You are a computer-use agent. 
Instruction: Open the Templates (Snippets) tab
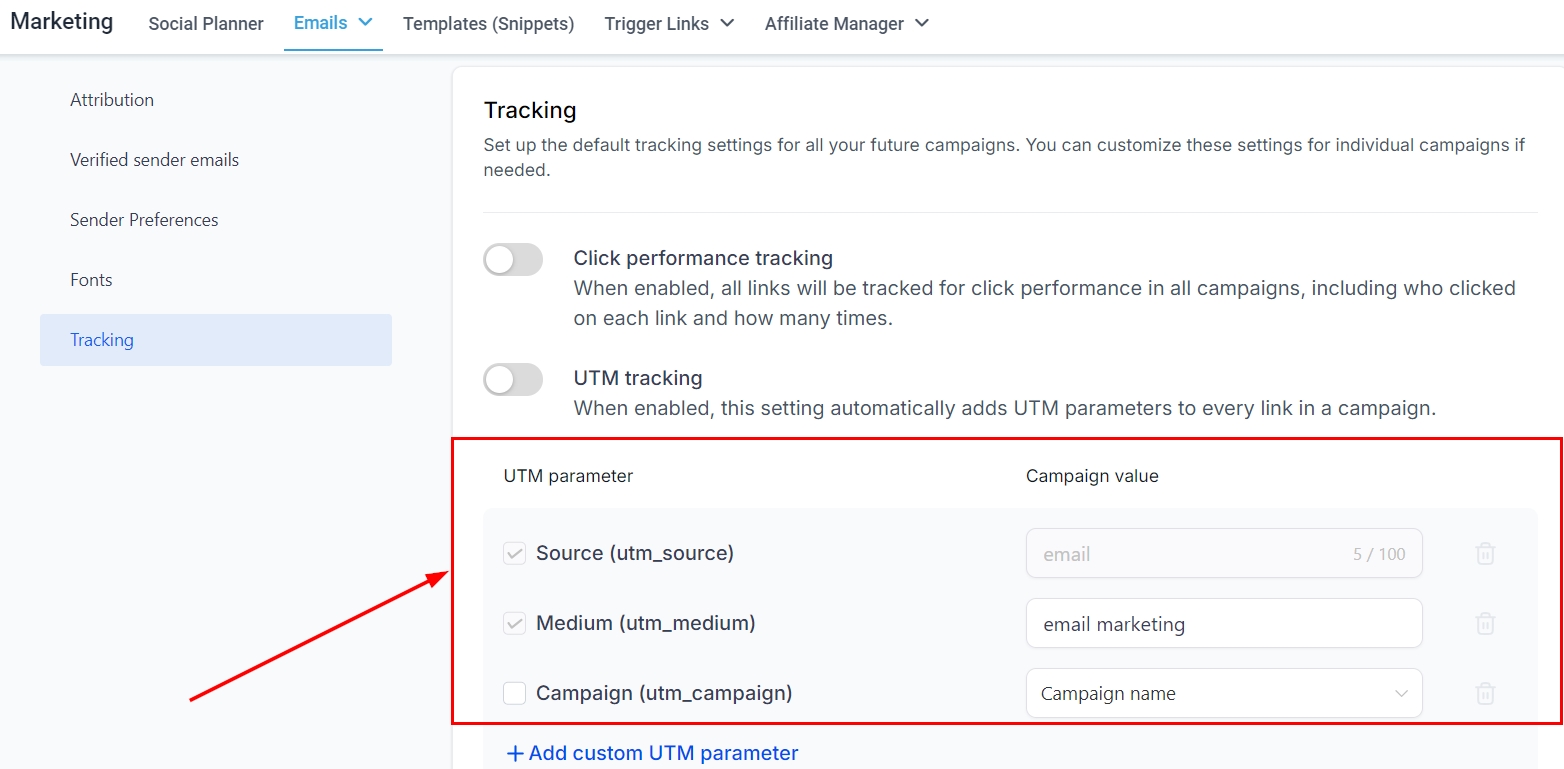[x=488, y=23]
